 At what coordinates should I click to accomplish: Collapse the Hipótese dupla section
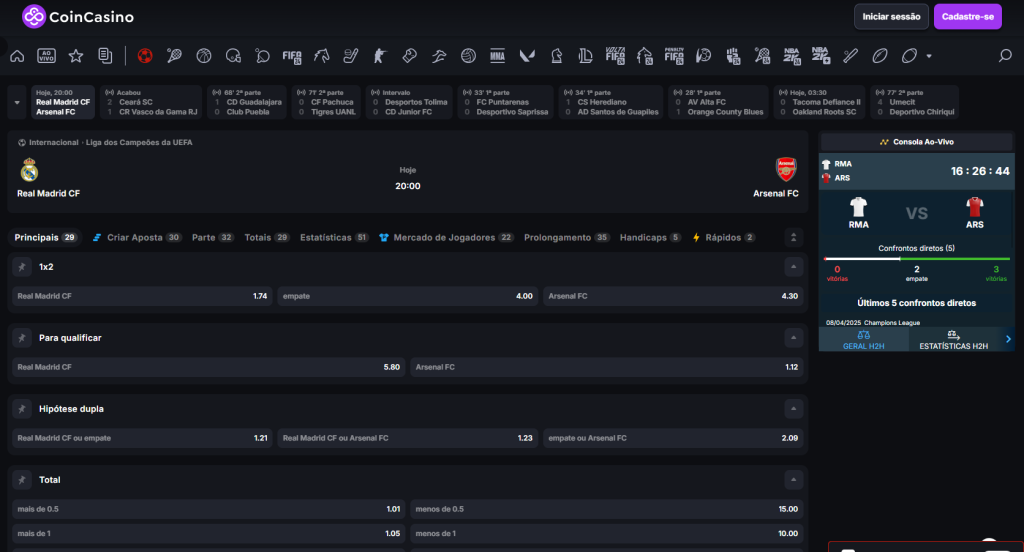[x=793, y=409]
